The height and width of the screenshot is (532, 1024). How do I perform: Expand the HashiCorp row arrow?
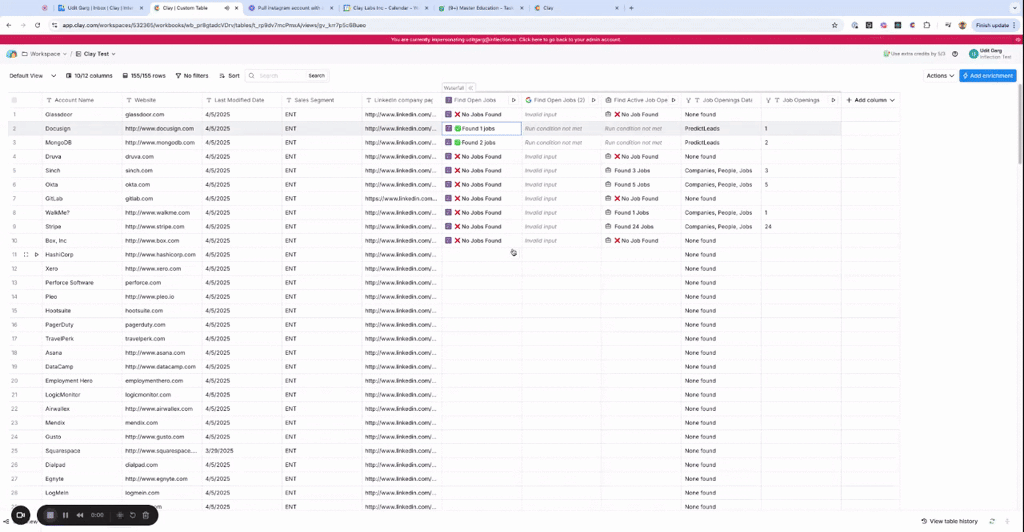tap(37, 255)
